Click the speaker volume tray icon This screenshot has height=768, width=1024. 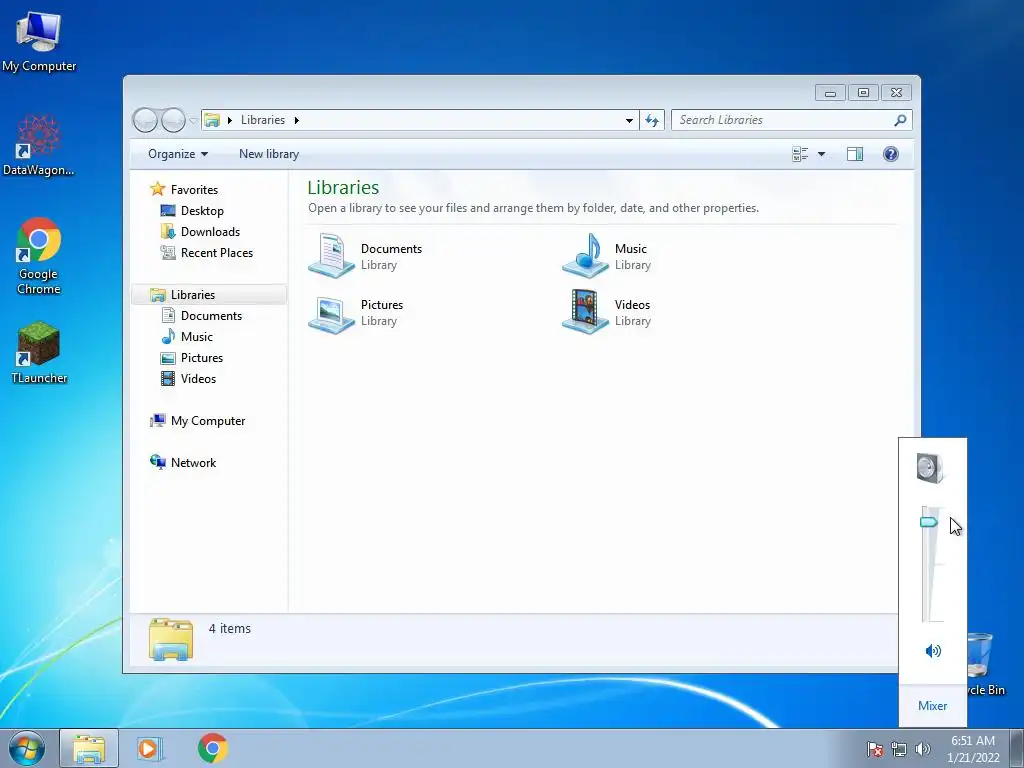point(923,749)
